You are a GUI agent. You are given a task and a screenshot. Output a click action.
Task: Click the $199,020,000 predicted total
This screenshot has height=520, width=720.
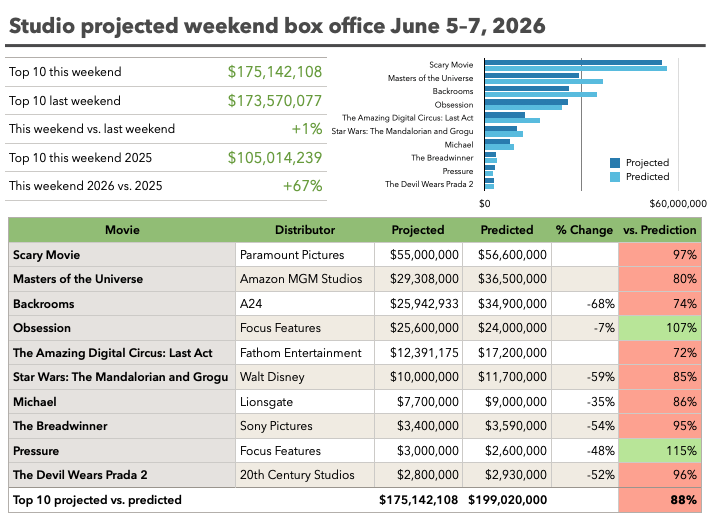tap(507, 500)
